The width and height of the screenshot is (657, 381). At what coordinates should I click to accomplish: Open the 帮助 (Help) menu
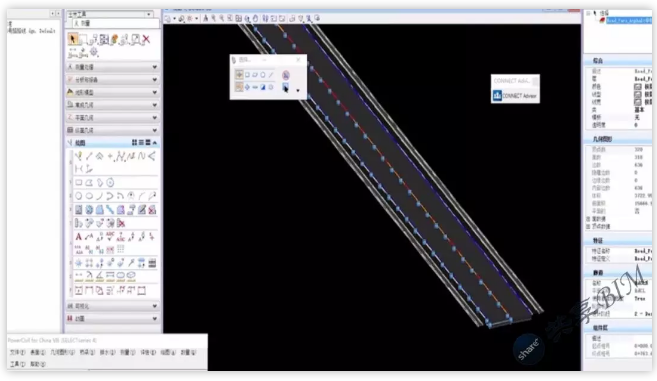38,364
